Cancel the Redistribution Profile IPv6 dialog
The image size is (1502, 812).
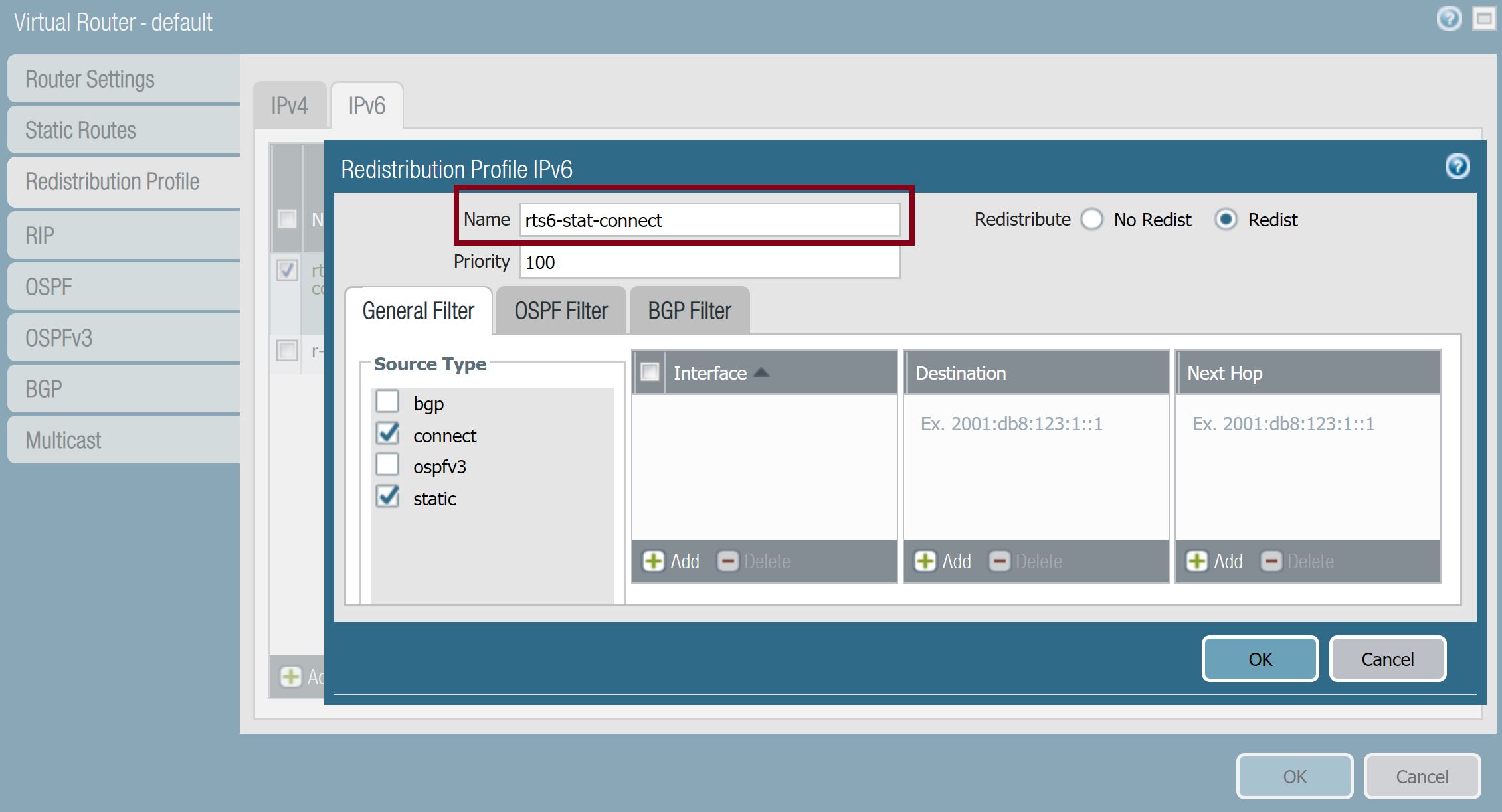1387,659
